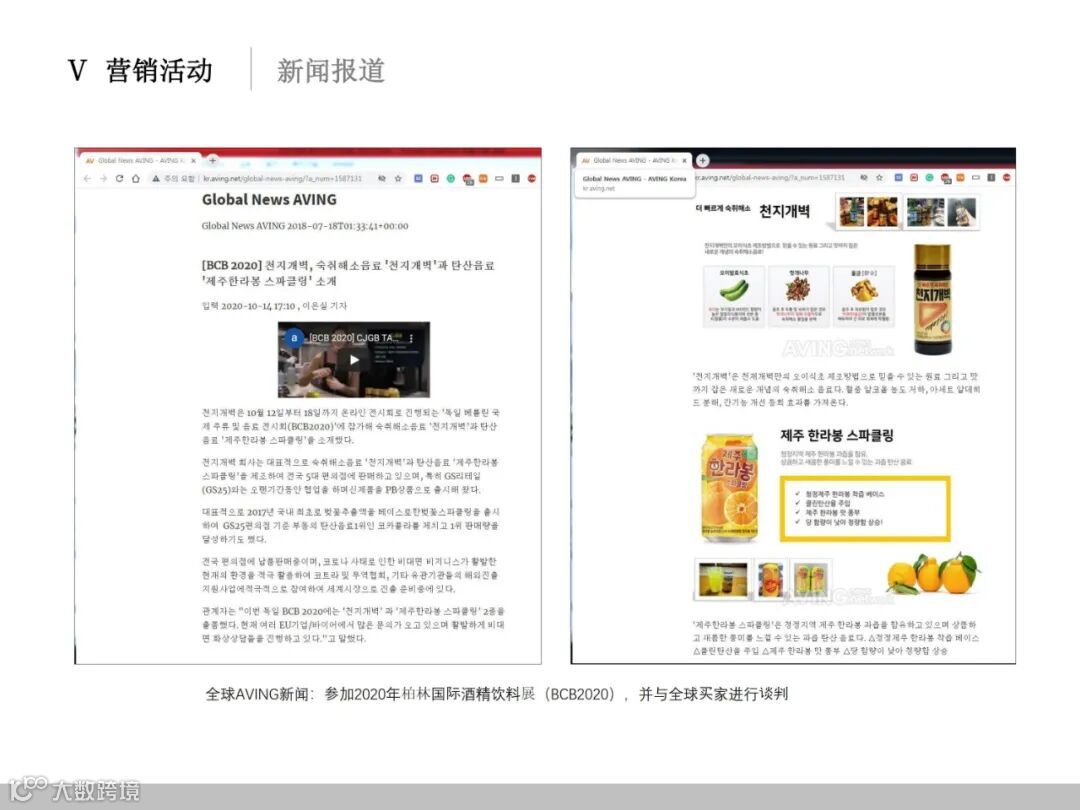Open first product photo thumbnail beside 천지개벽 title
This screenshot has height=810, width=1080.
click(851, 212)
